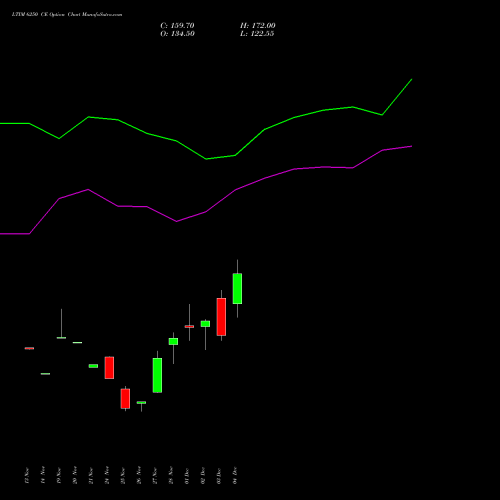Click the red candle above 24 Nov
Viewport: 500px width, 500px height.
(109, 368)
